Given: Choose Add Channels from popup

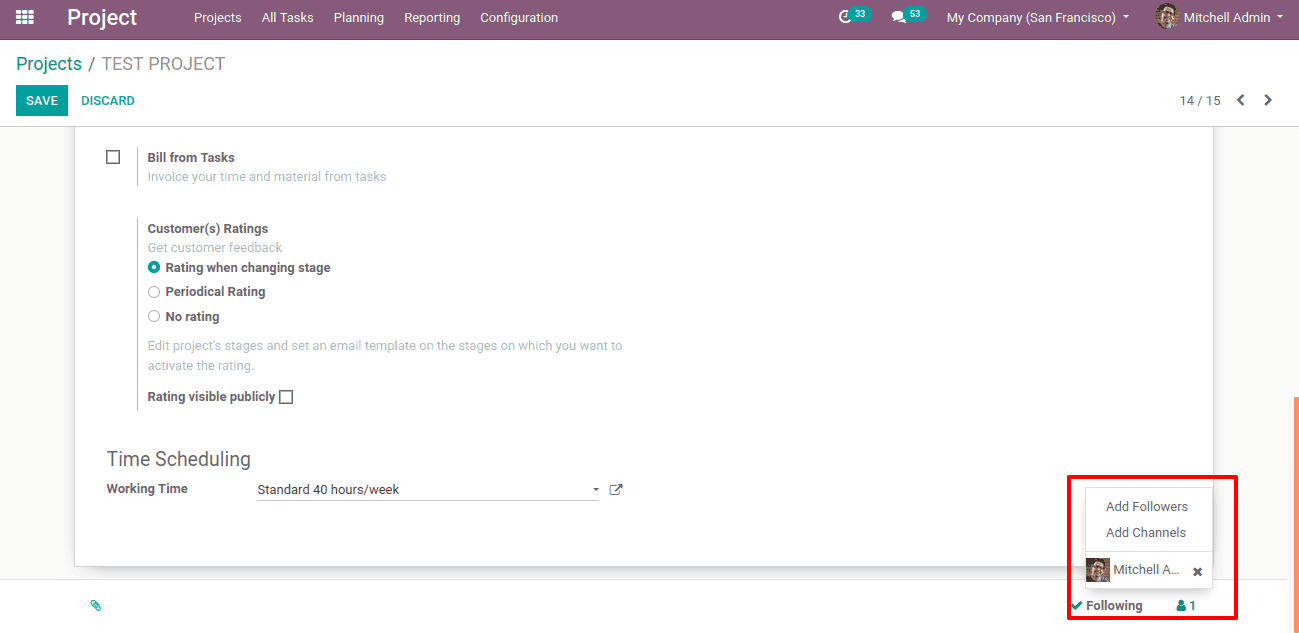Looking at the screenshot, I should 1146,532.
